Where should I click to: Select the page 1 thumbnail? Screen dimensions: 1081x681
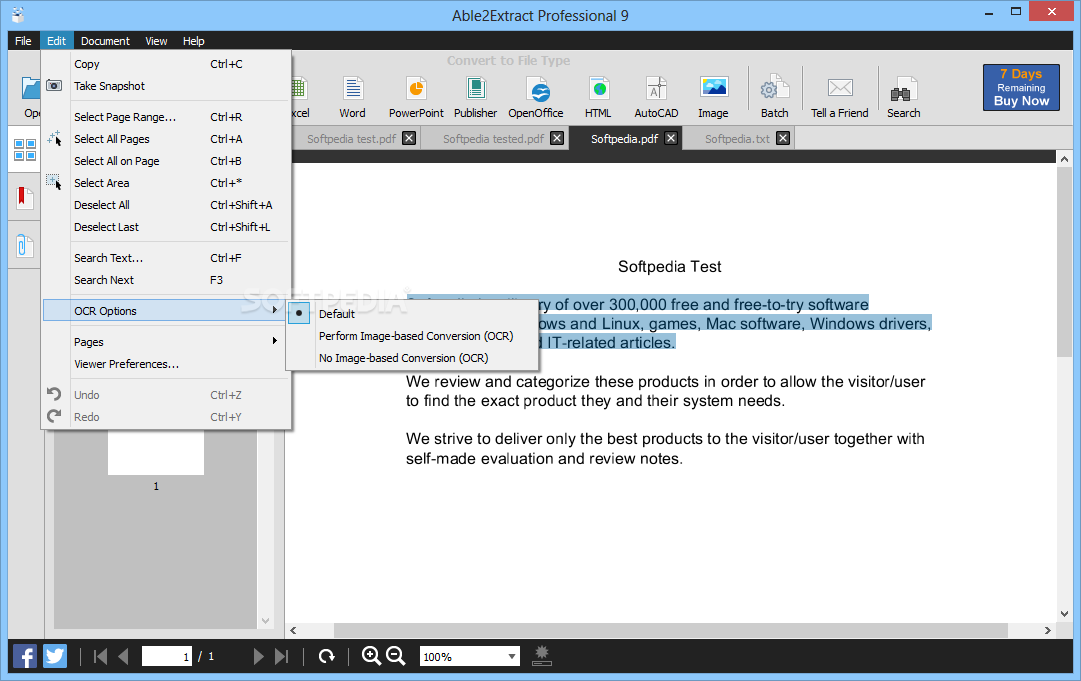(156, 453)
